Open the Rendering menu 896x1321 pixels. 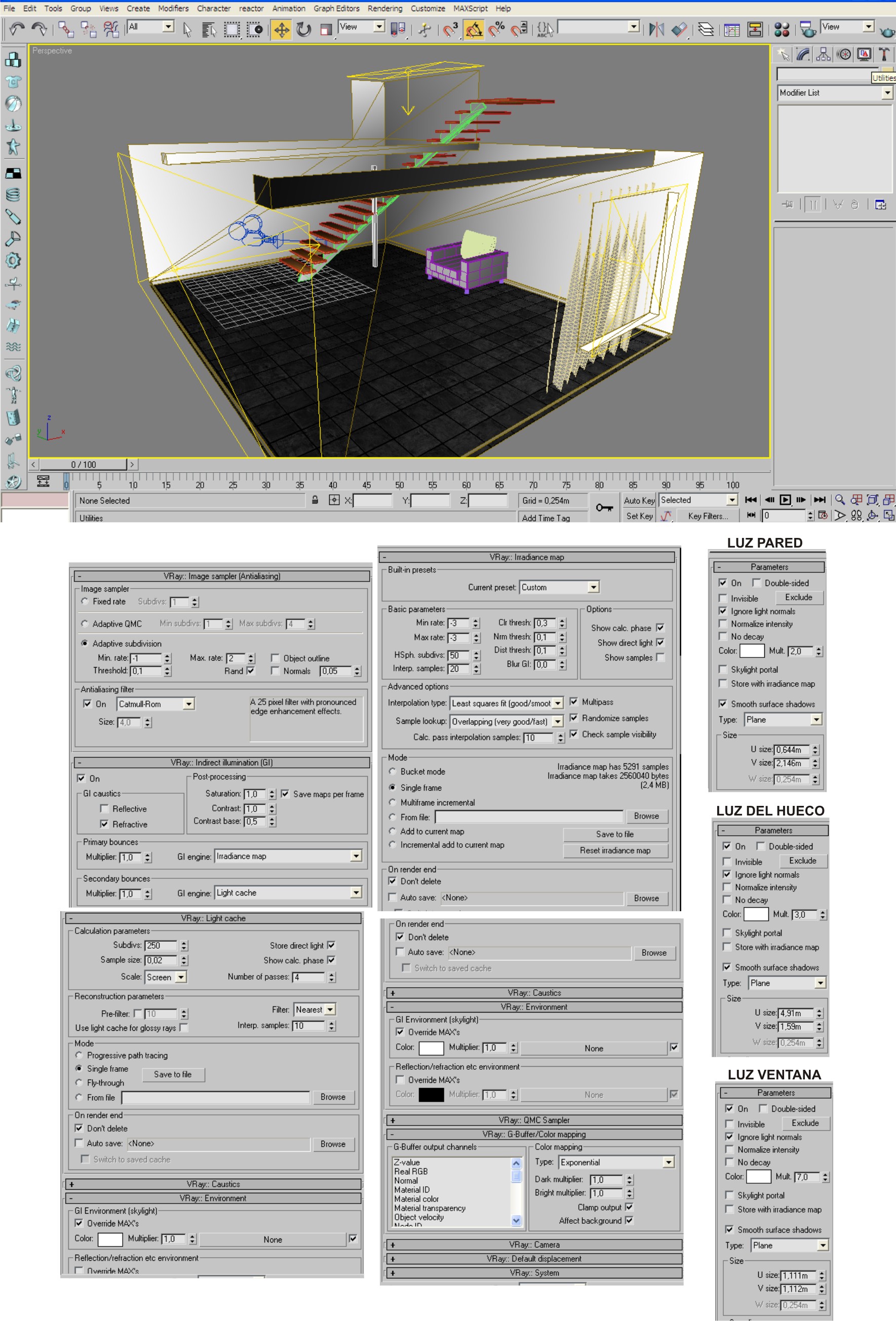pyautogui.click(x=385, y=9)
